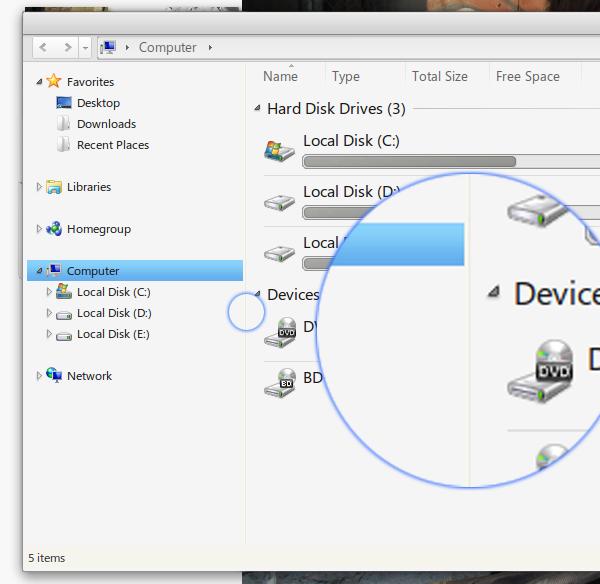Click the Network icon in sidebar
This screenshot has height=584, width=600.
pyautogui.click(x=54, y=375)
